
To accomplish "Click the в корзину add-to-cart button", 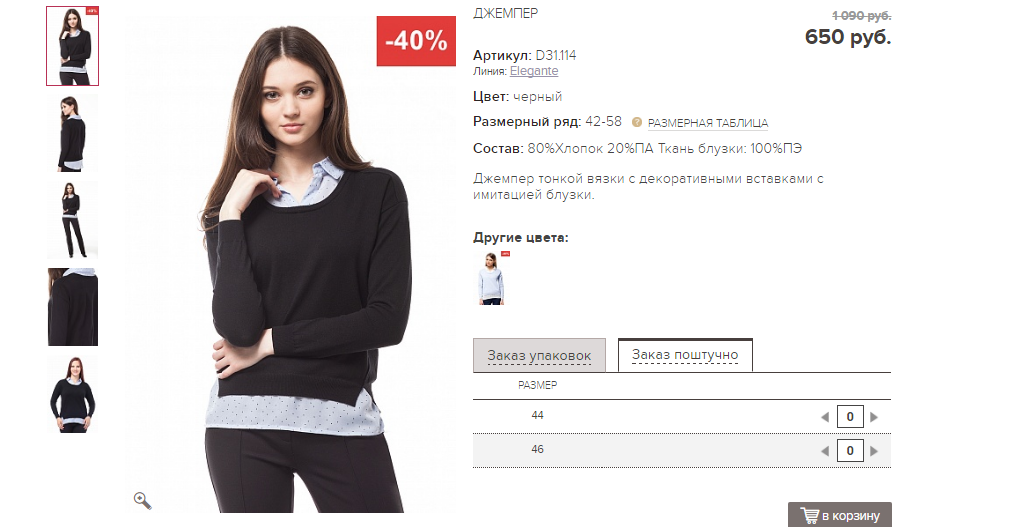I will pos(840,515).
